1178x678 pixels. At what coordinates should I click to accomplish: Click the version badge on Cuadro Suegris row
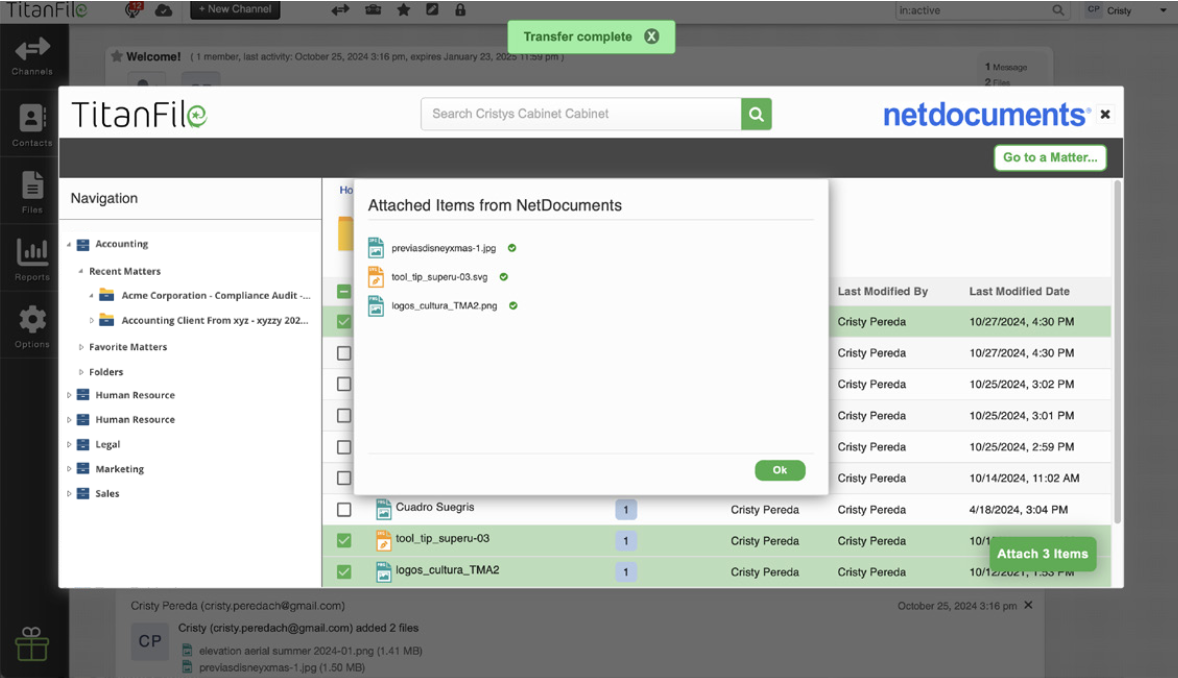tap(626, 510)
